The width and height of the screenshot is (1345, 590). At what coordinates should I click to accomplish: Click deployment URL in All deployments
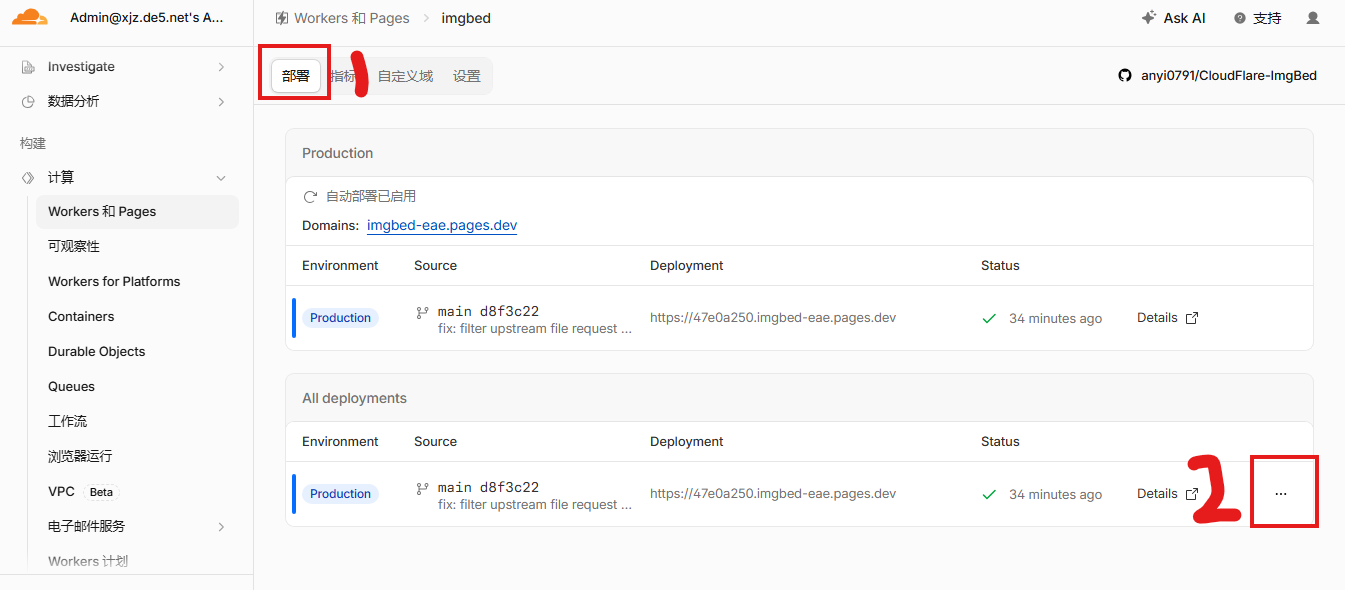(x=773, y=494)
